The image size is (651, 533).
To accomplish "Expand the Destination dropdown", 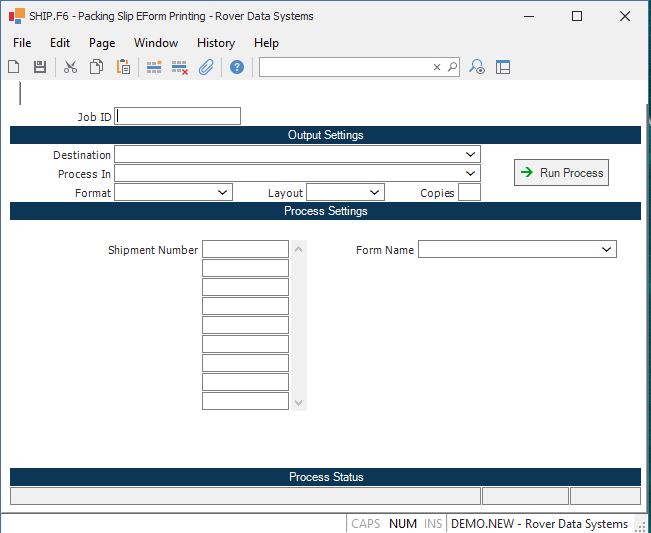I will click(470, 154).
